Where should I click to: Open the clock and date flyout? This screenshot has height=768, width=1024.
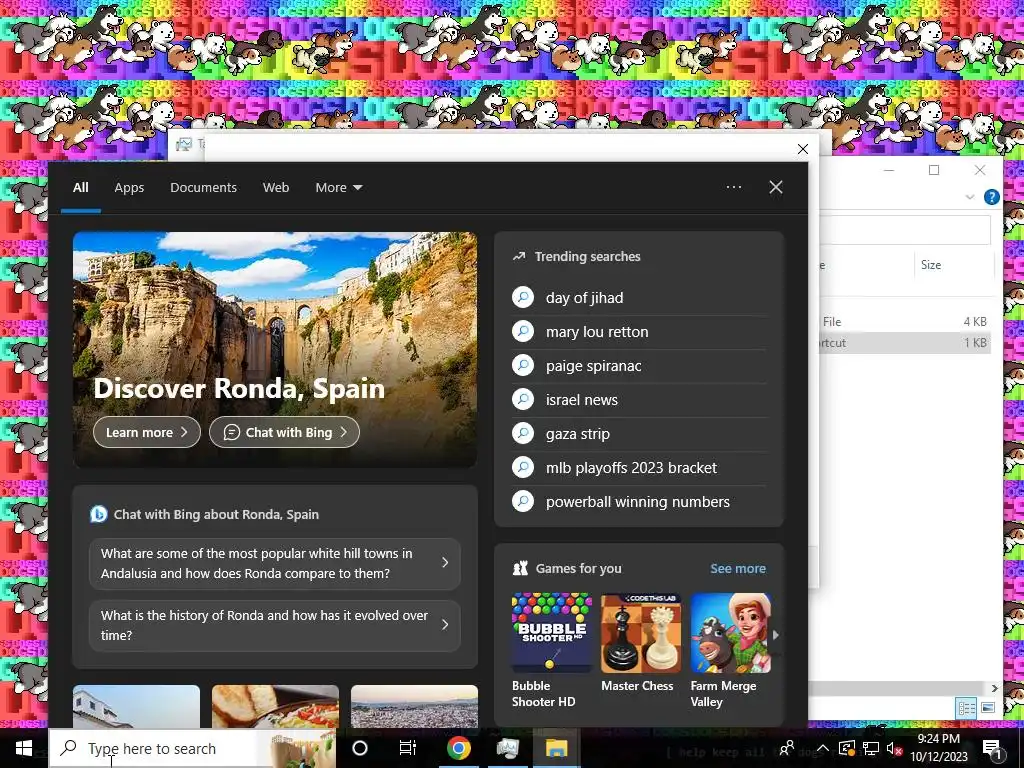point(938,748)
